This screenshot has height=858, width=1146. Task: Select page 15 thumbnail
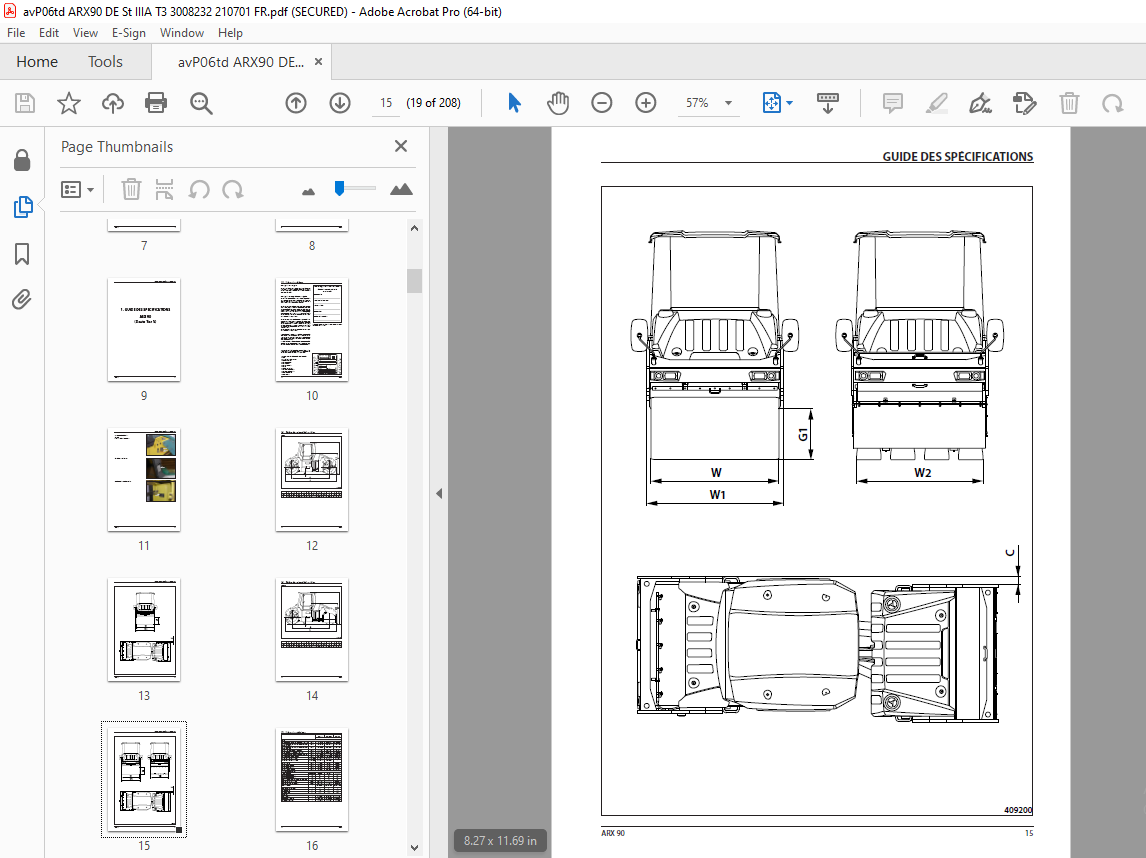point(144,780)
